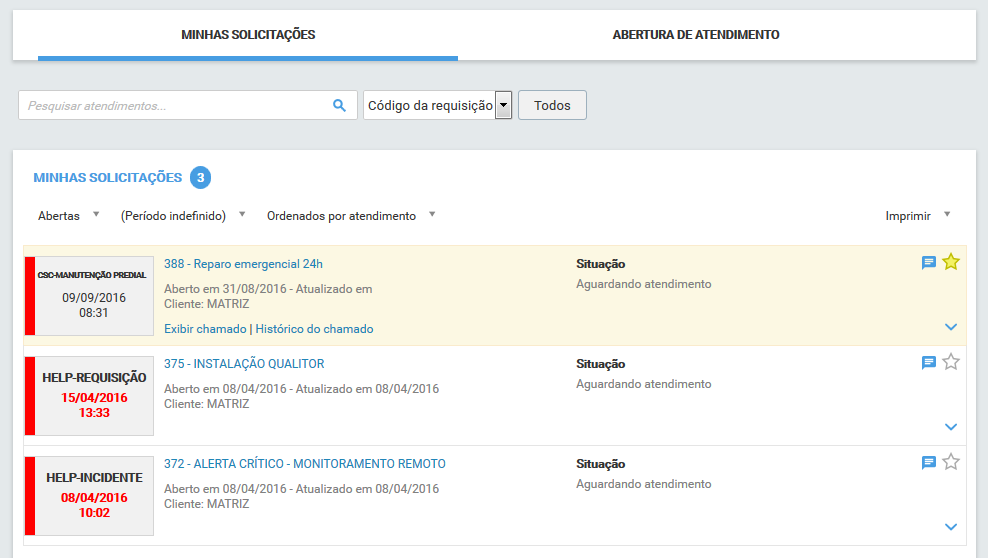Screen dimensions: 988x558
Task: Star ticket 372 ALERTA CRÍTICO
Action: click(951, 462)
